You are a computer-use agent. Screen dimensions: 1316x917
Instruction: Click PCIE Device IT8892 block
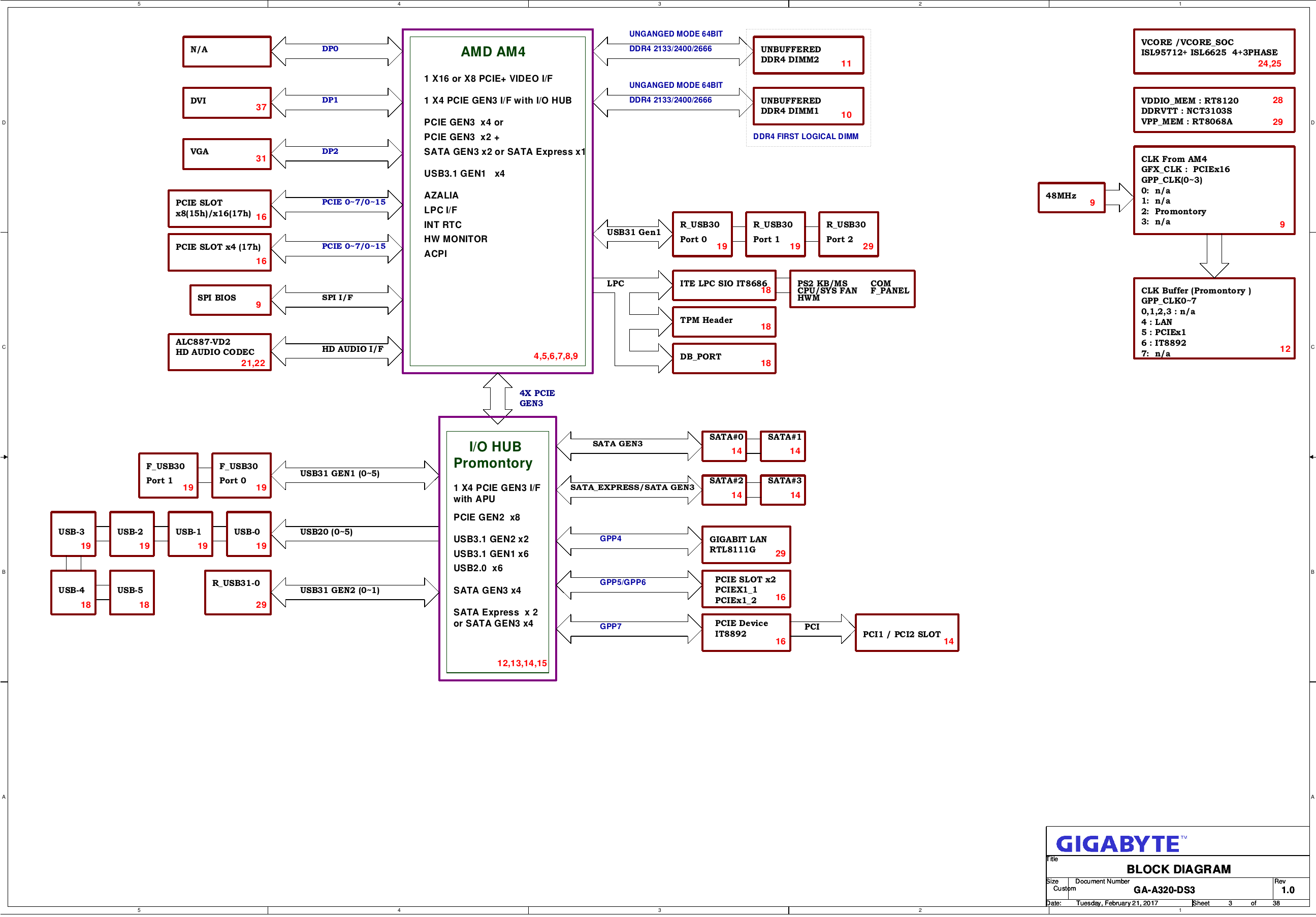click(x=746, y=632)
